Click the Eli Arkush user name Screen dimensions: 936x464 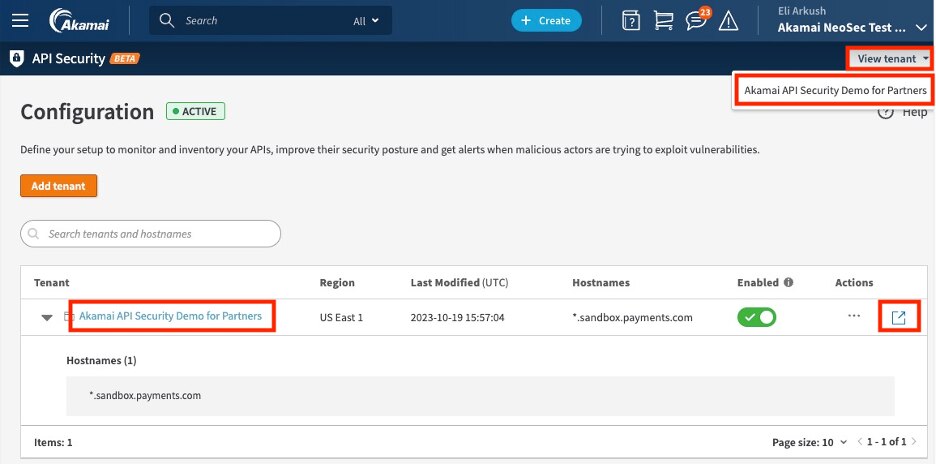[802, 10]
